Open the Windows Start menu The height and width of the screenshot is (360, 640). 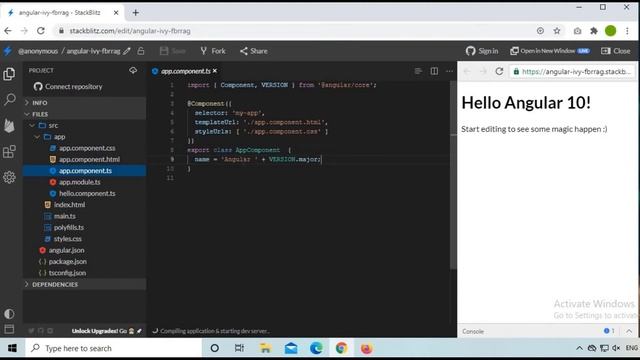(12, 348)
